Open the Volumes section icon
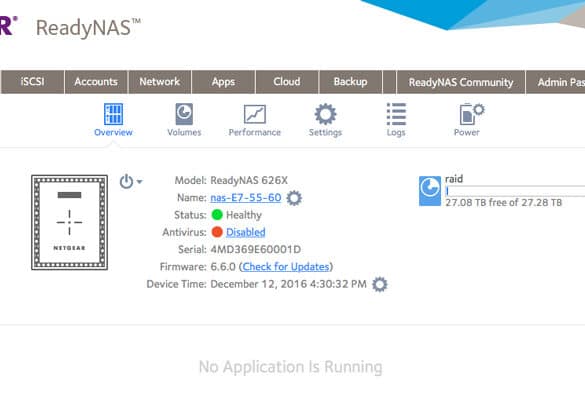 [184, 119]
